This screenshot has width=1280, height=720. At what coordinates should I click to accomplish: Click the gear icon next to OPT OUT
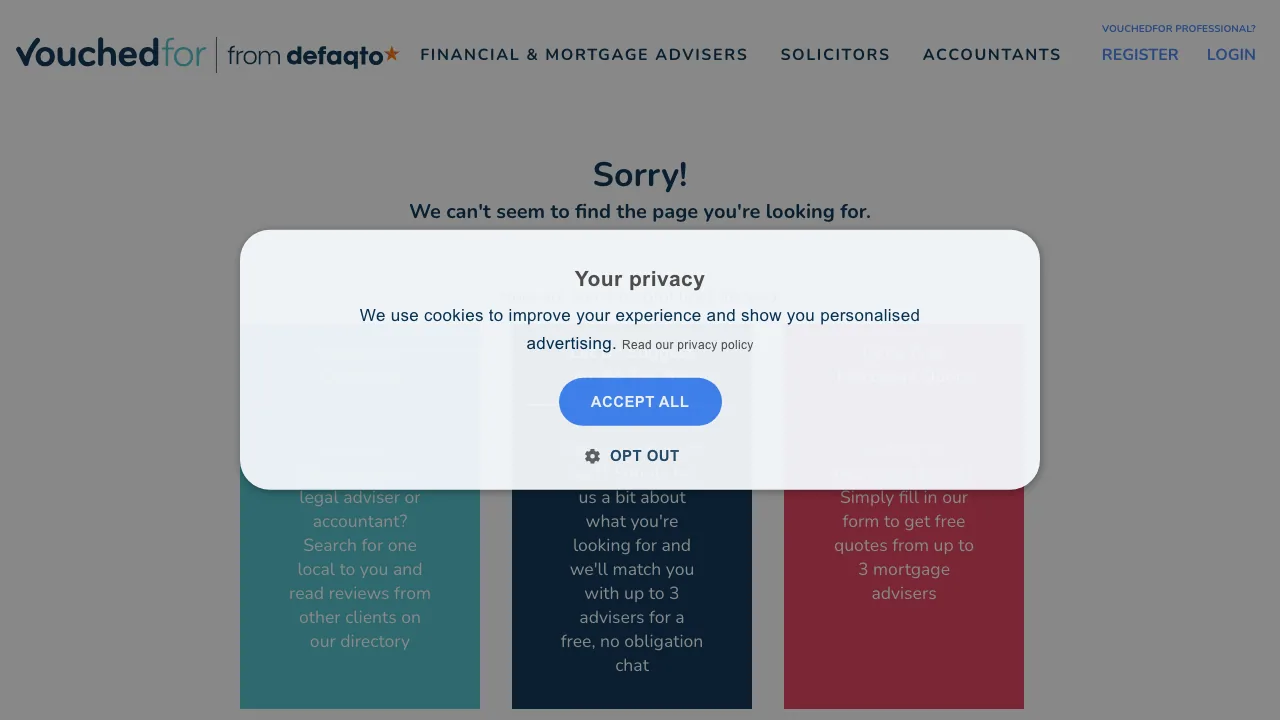click(x=592, y=456)
